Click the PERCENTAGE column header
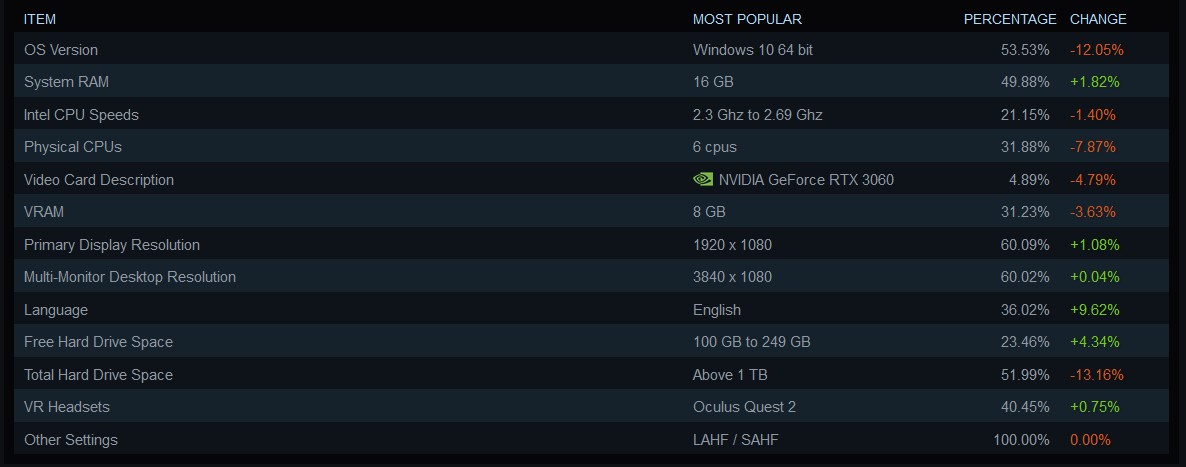Screen dimensions: 1186x467 pyautogui.click(x=1010, y=19)
